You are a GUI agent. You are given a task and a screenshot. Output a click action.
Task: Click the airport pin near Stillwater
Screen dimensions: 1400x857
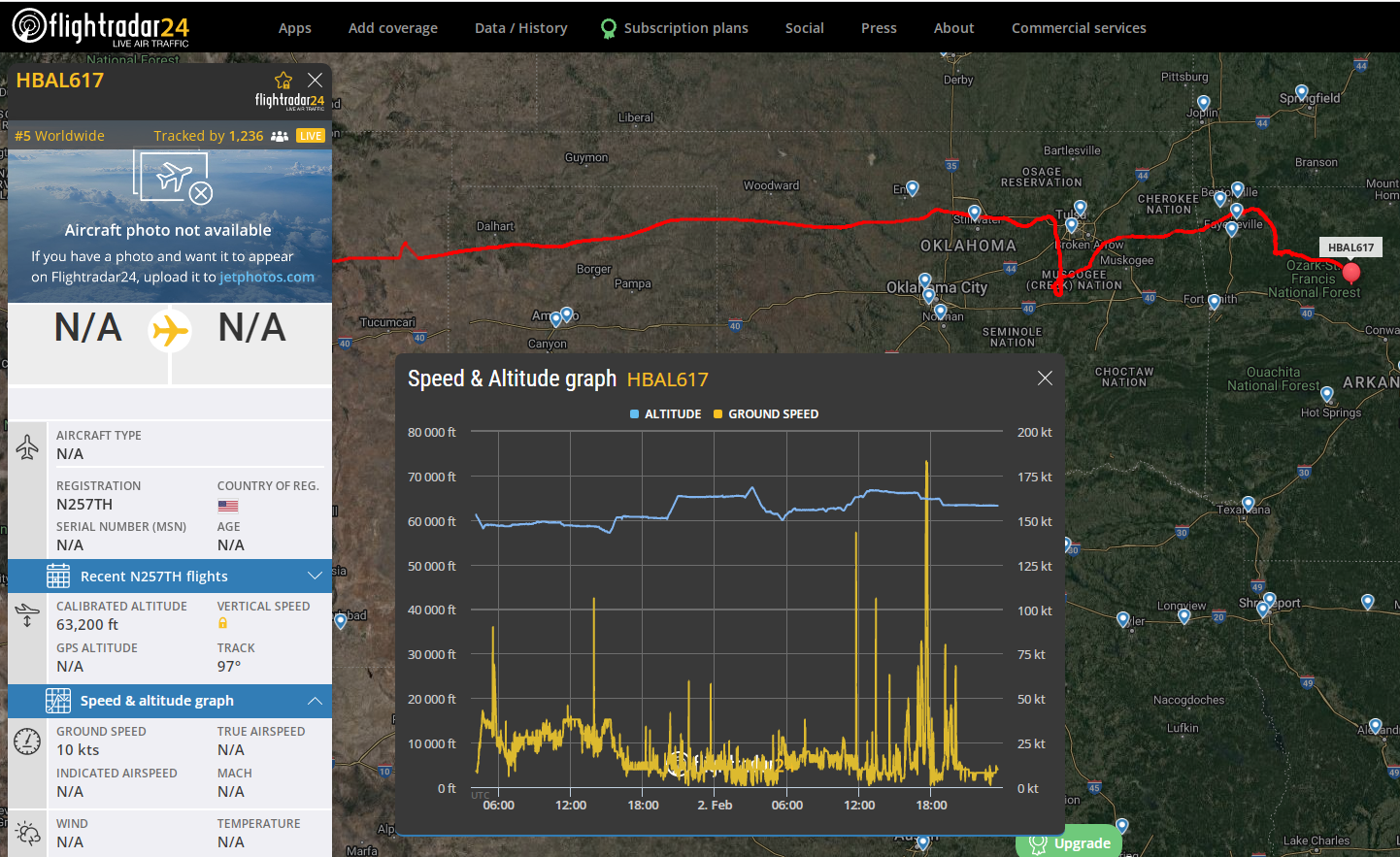[974, 213]
